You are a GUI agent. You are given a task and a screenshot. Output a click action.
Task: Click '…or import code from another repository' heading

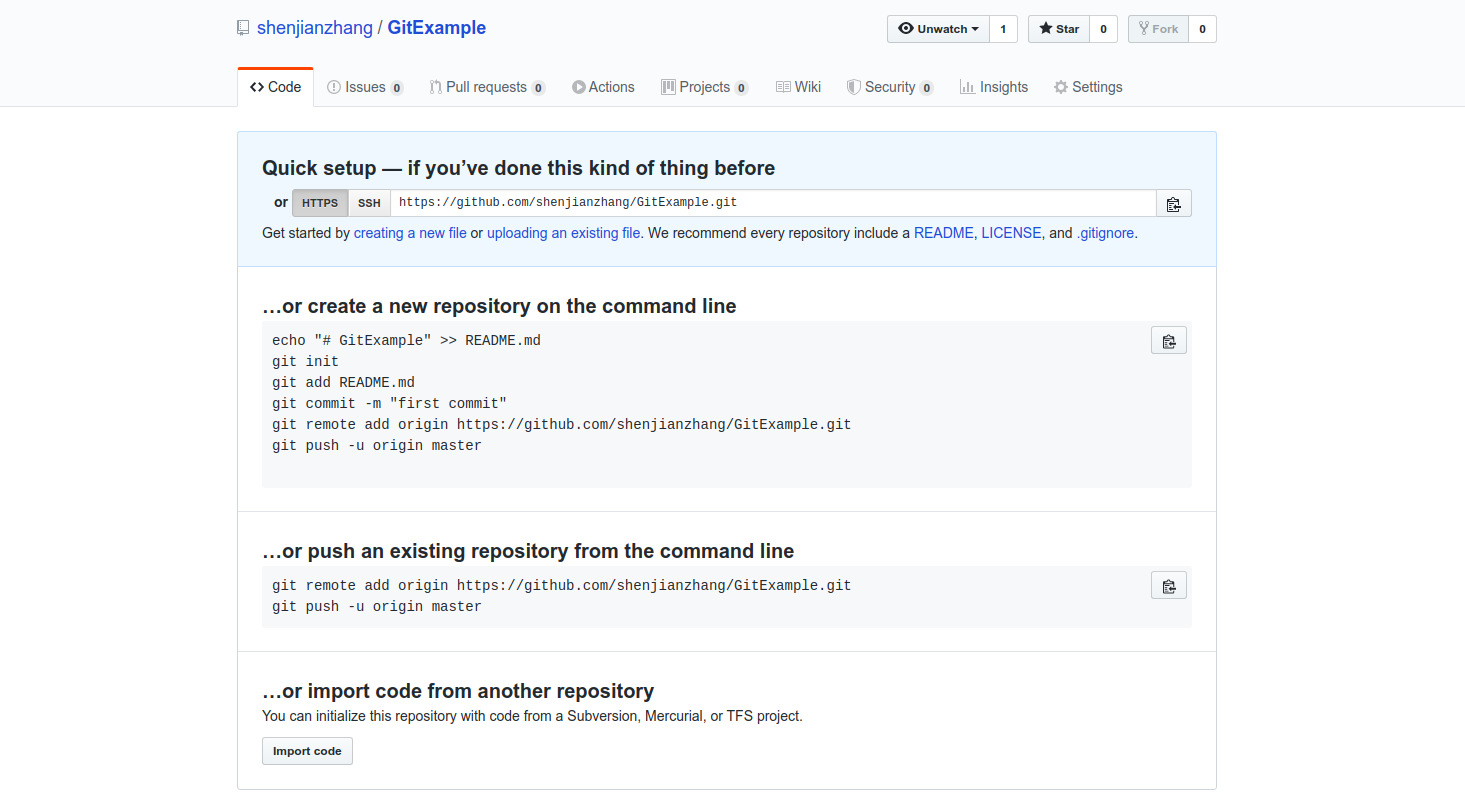[458, 691]
